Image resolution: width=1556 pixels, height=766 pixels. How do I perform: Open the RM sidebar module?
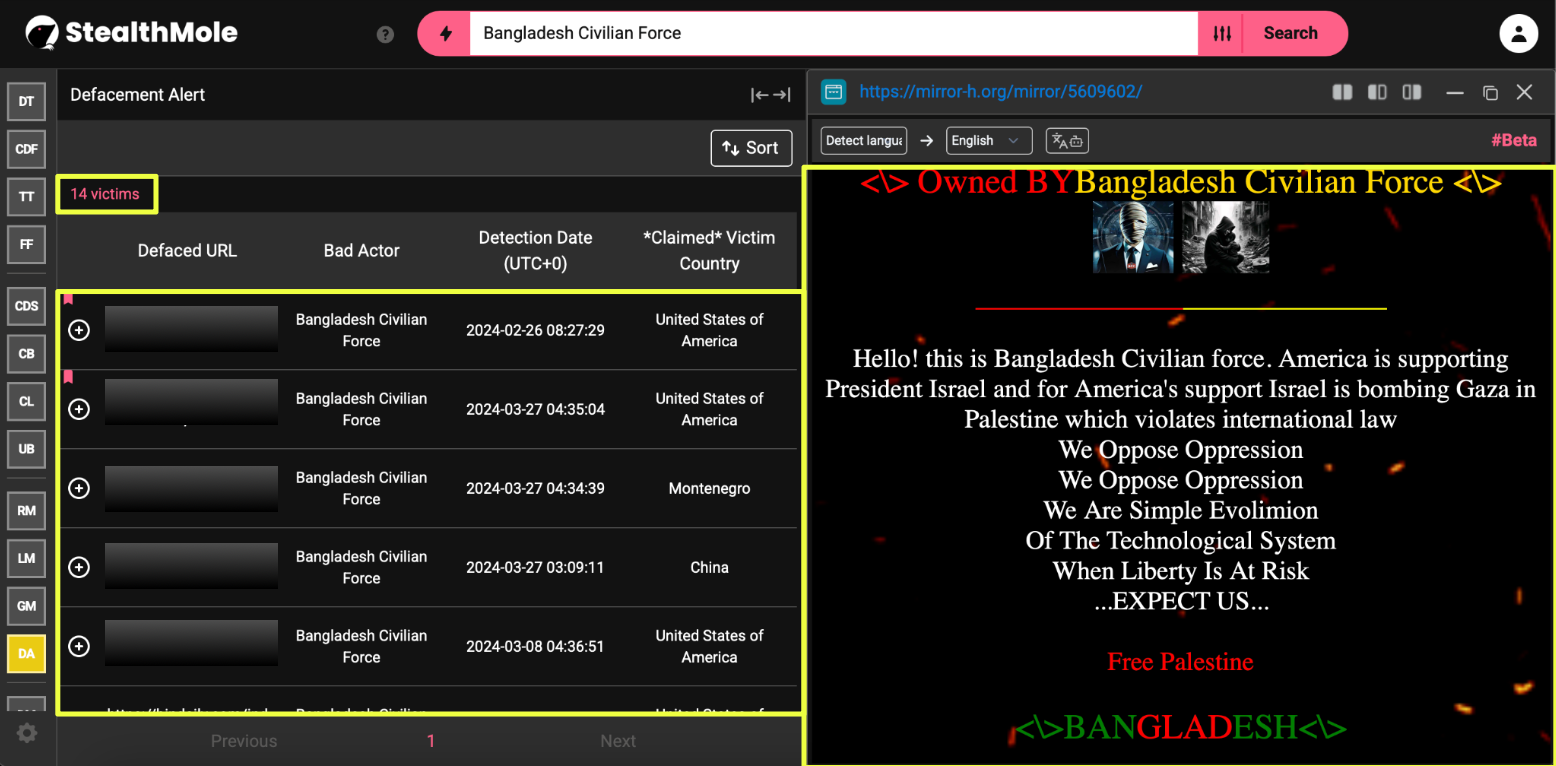(26, 510)
